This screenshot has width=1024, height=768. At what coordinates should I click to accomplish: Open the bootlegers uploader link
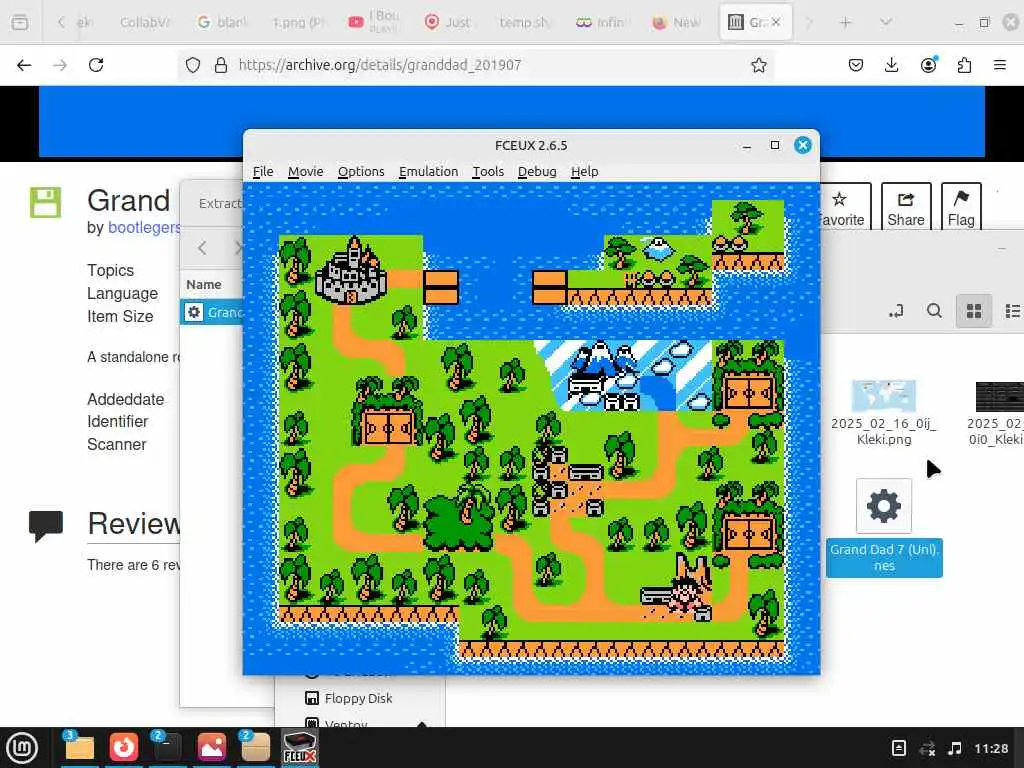[144, 227]
